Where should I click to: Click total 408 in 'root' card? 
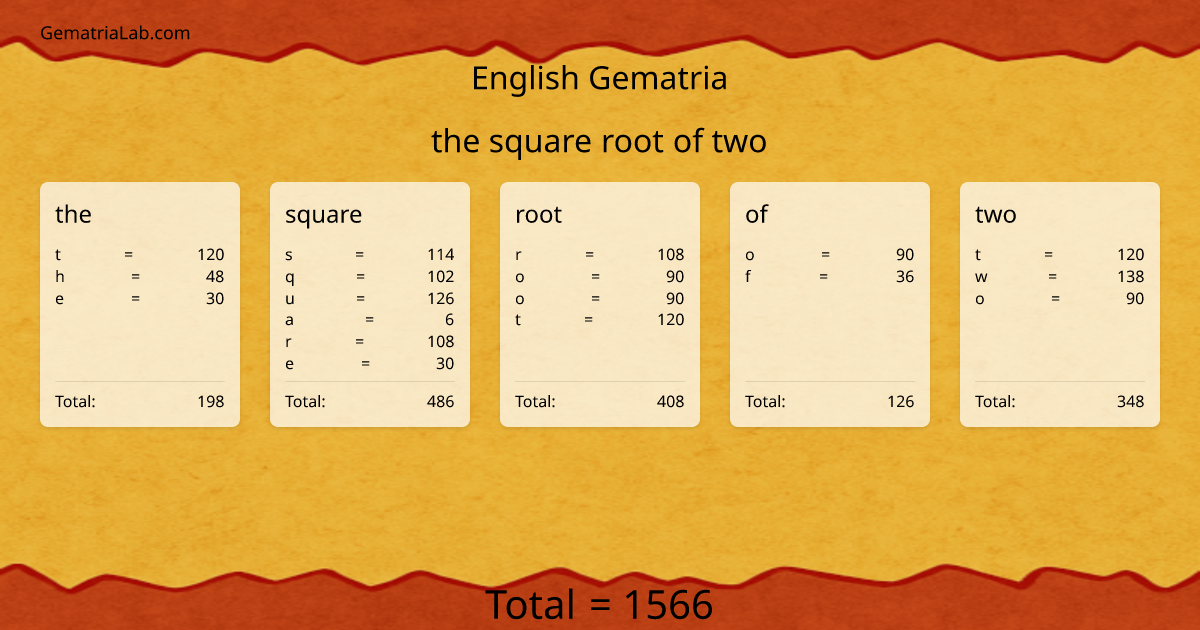(x=671, y=402)
